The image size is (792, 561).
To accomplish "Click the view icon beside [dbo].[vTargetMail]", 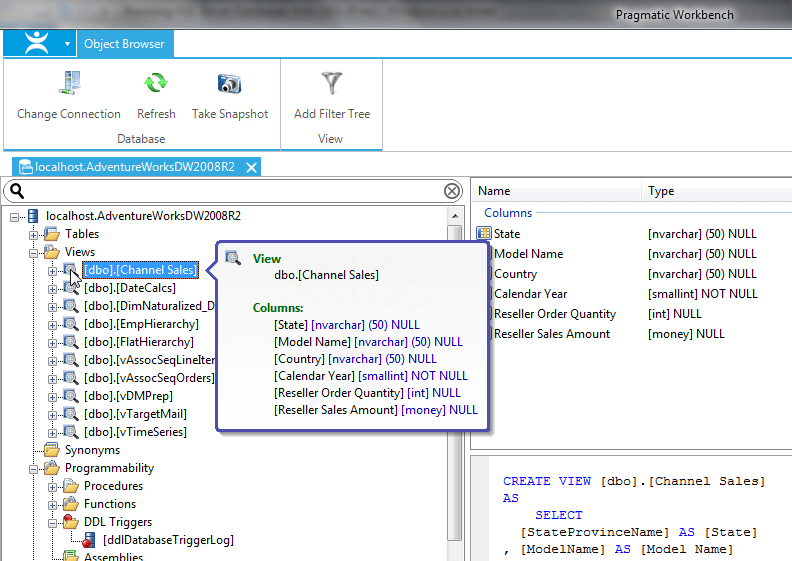I will pyautogui.click(x=71, y=414).
